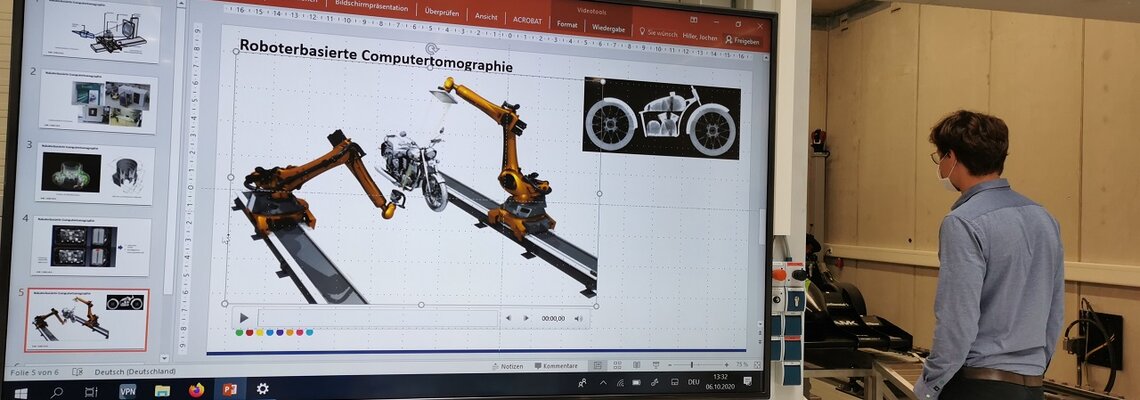
Task: Open the Windows Start menu
Action: click(x=20, y=393)
